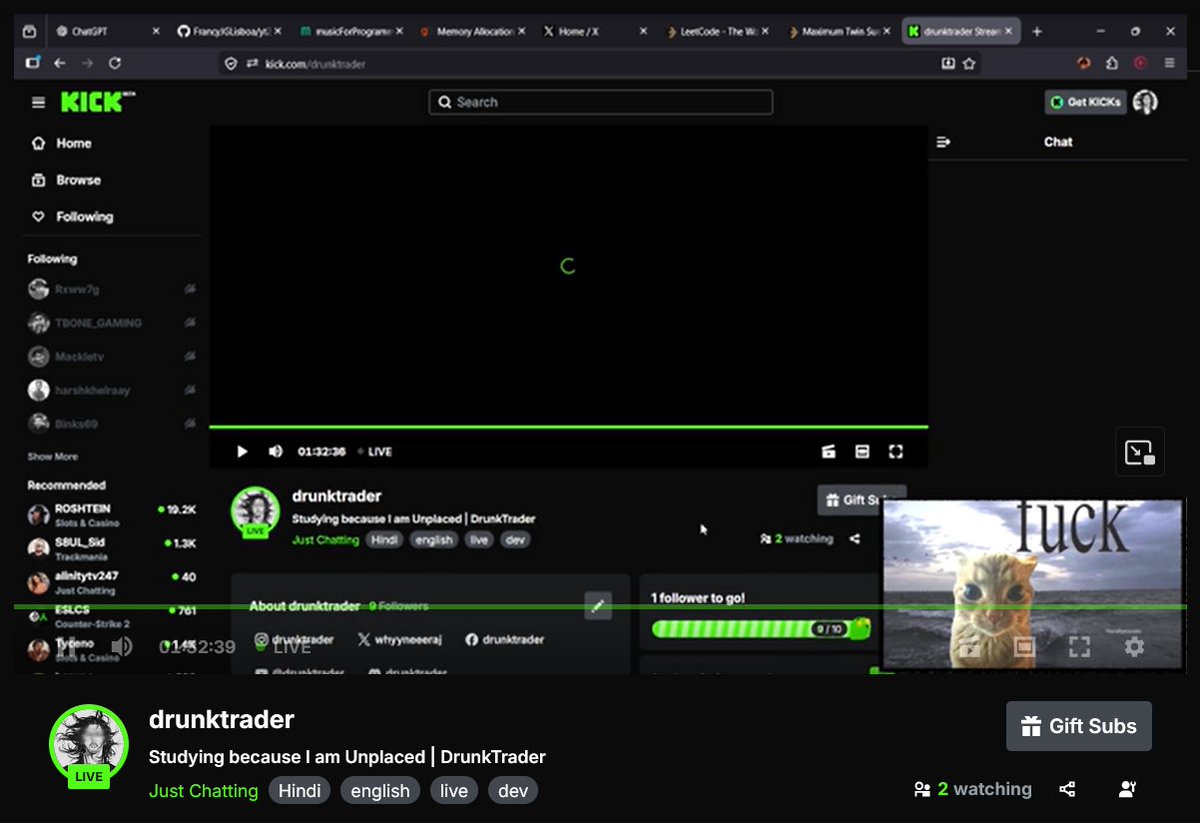Image resolution: width=1200 pixels, height=823 pixels.
Task: Go back with the browser back arrow
Action: (x=60, y=63)
